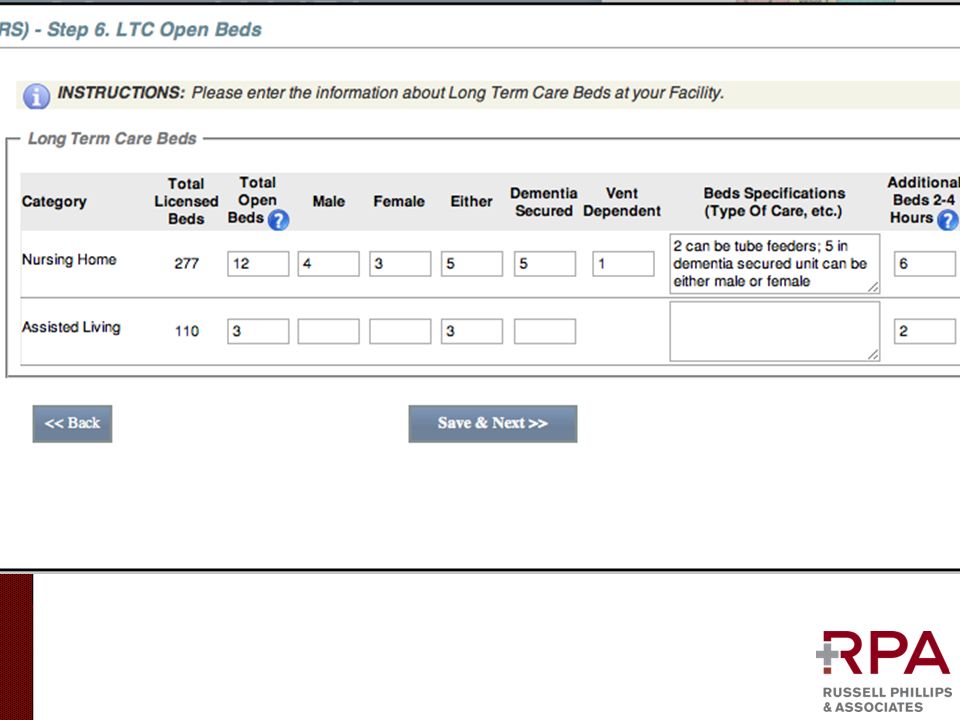Select Nursing Home Vent Dependent field

point(623,264)
